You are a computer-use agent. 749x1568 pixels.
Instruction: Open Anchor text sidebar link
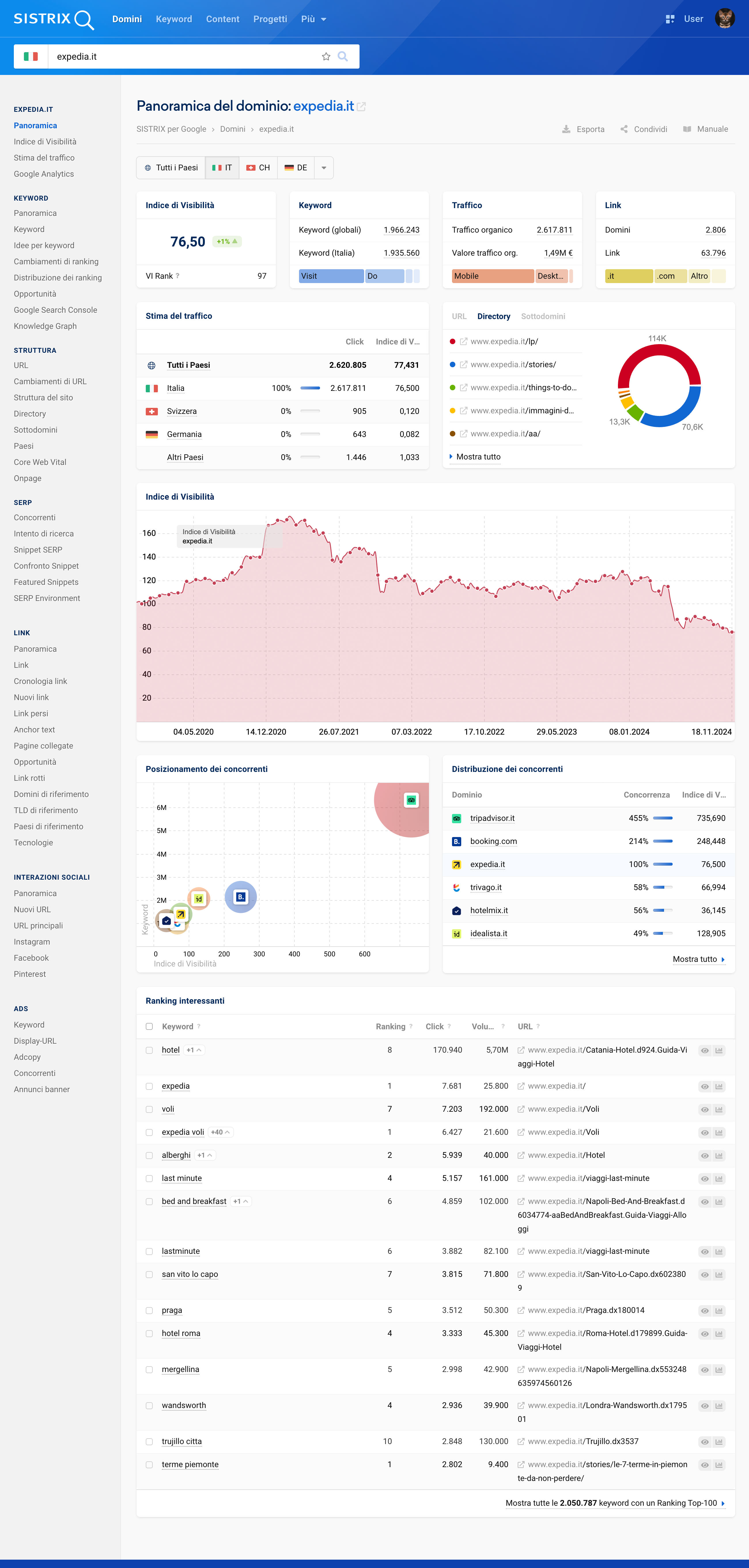tap(34, 730)
